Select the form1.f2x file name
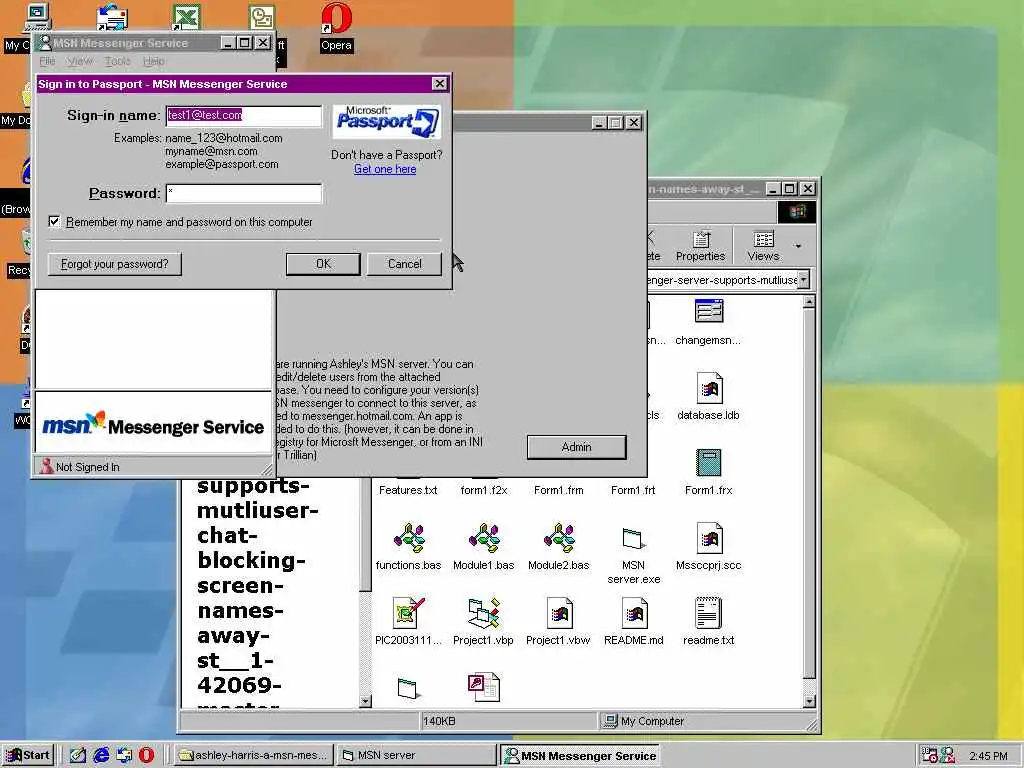The image size is (1024, 768). [484, 490]
